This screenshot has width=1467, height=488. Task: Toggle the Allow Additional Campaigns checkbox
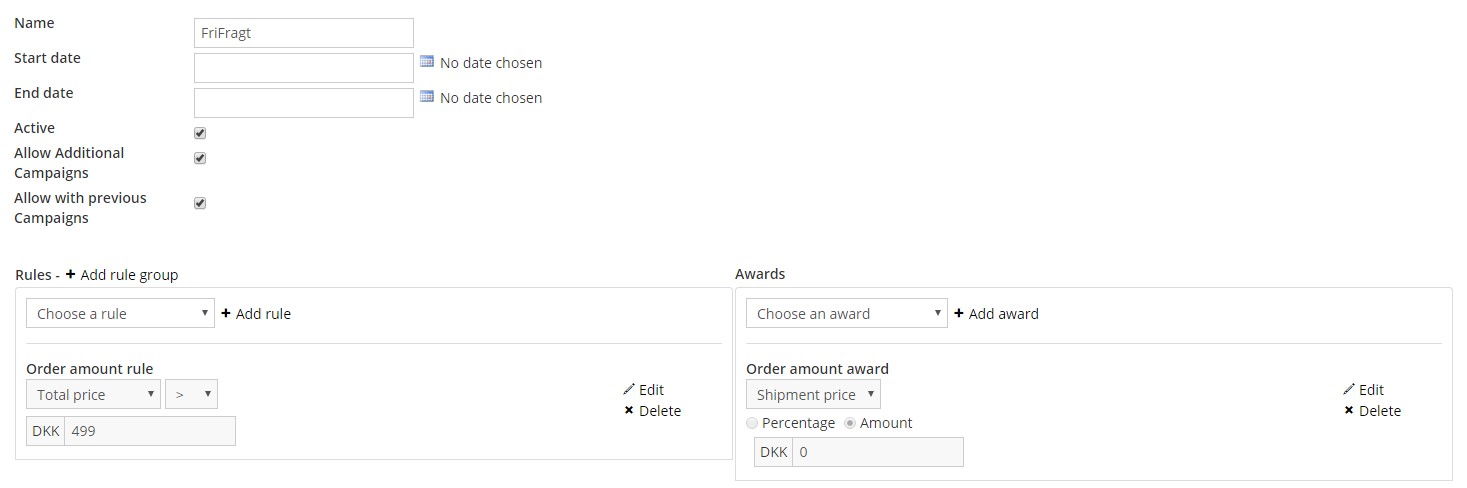[200, 158]
